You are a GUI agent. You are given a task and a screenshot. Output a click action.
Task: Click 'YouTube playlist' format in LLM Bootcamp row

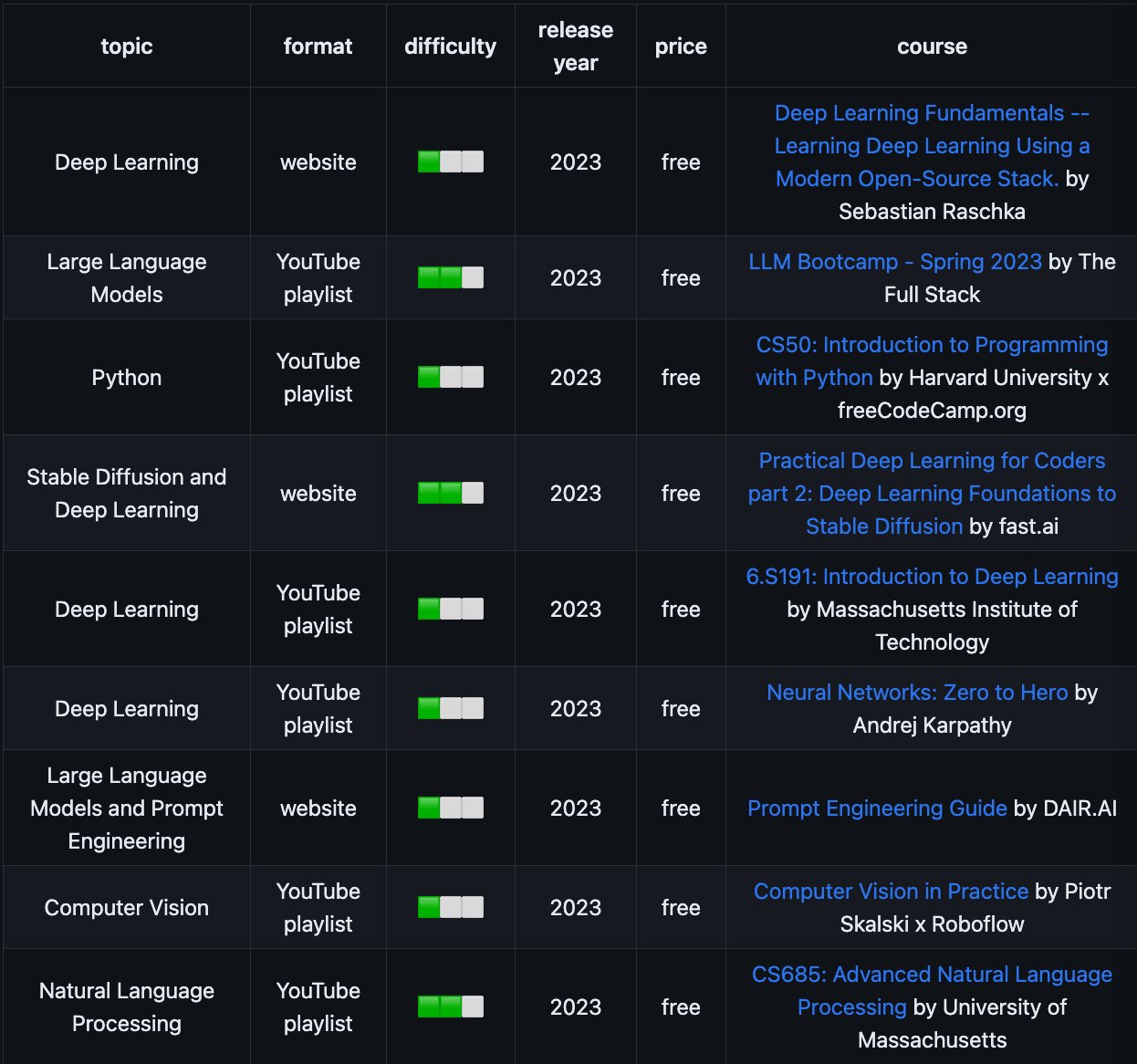coord(318,278)
